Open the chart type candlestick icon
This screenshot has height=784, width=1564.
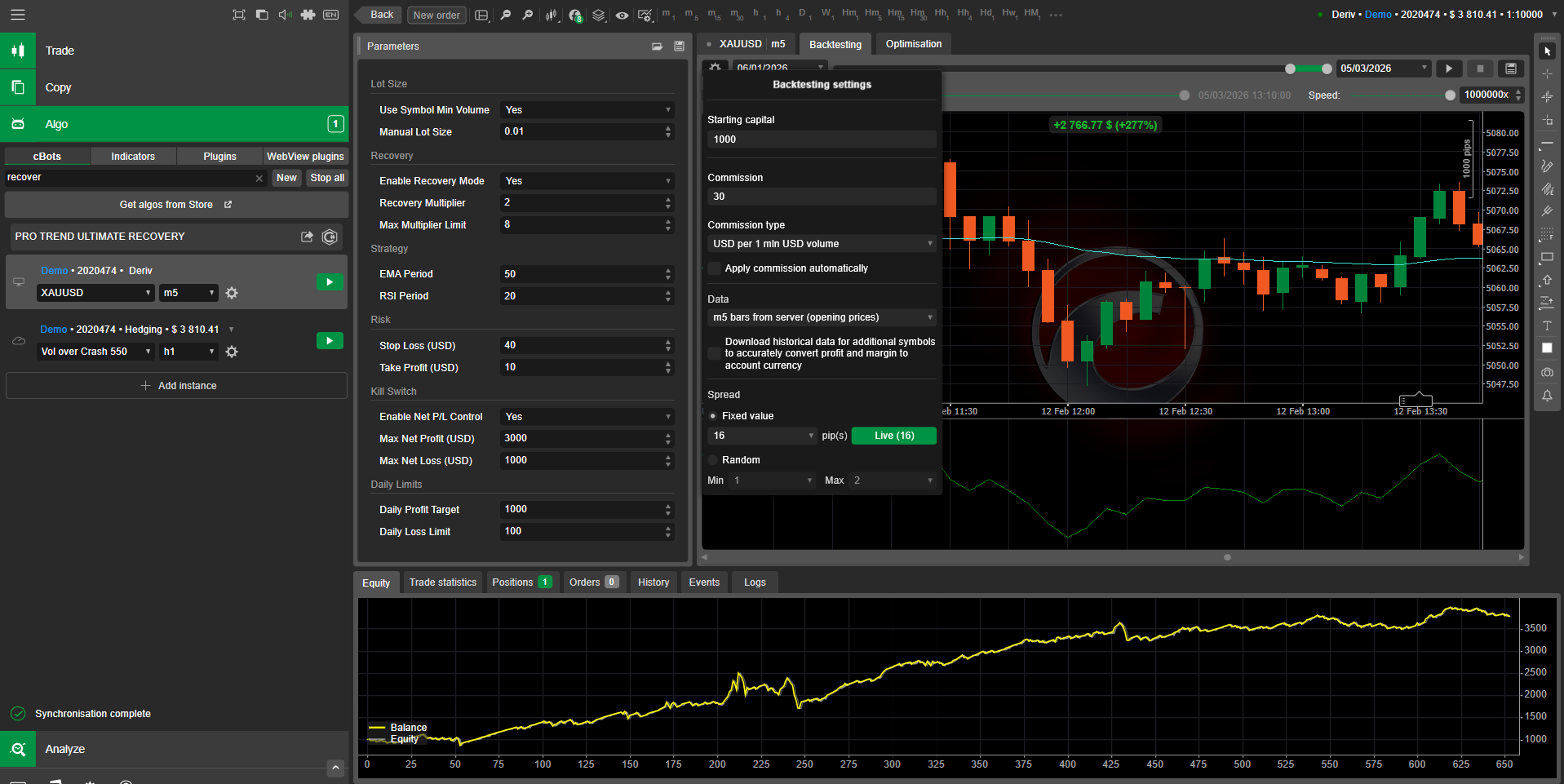point(552,15)
